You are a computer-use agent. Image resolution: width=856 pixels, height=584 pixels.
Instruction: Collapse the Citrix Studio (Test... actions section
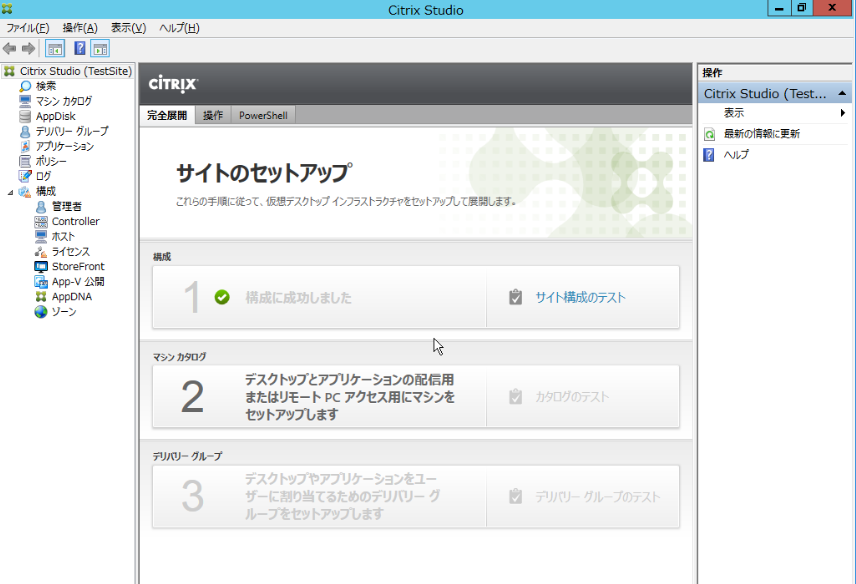pyautogui.click(x=842, y=93)
